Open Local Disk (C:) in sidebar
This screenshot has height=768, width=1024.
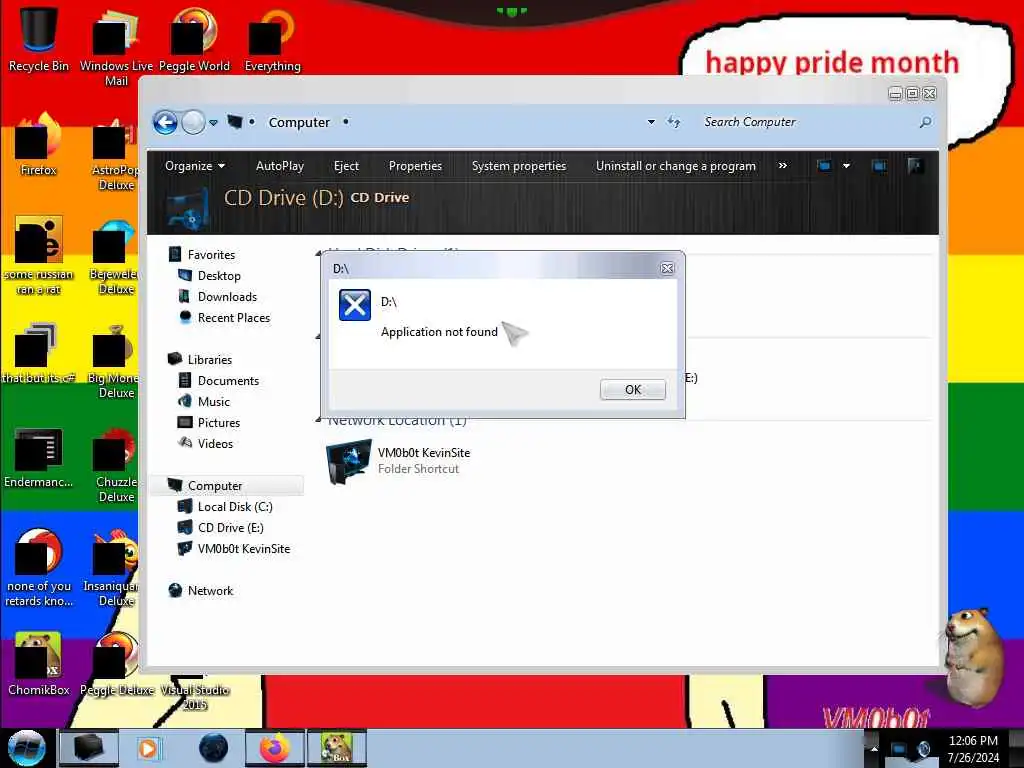235,506
